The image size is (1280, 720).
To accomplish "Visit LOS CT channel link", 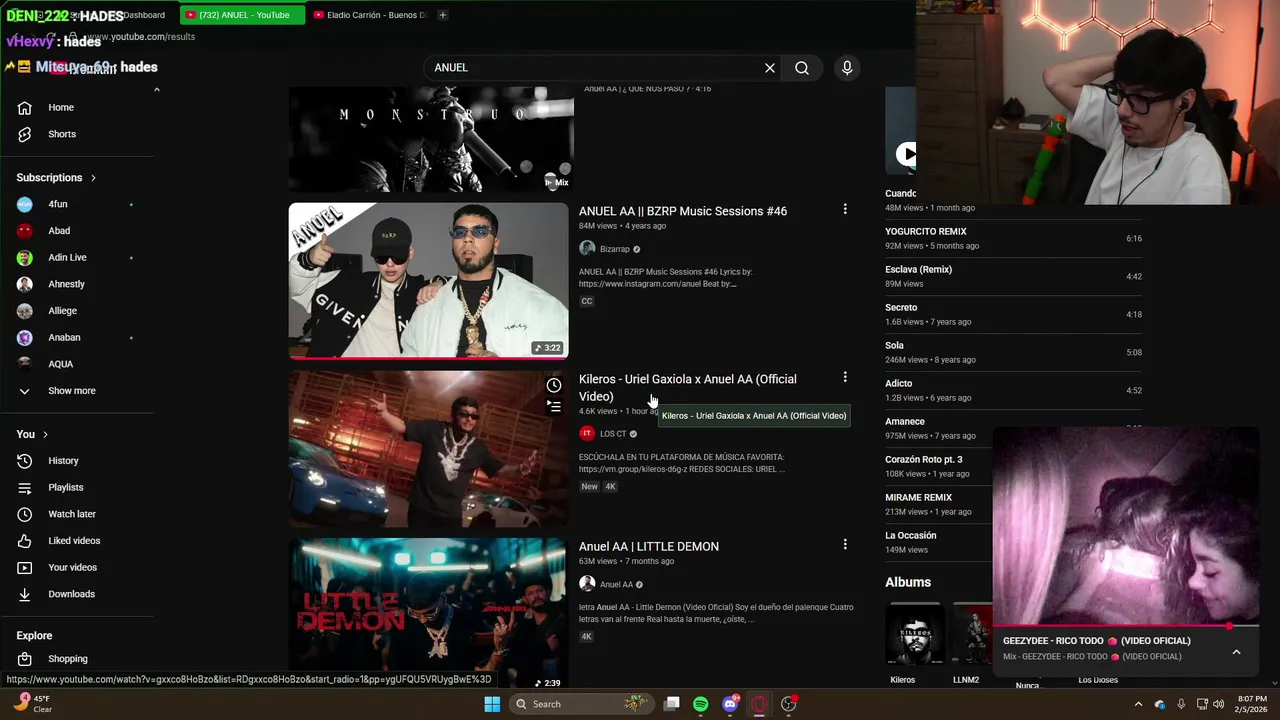I will [613, 434].
